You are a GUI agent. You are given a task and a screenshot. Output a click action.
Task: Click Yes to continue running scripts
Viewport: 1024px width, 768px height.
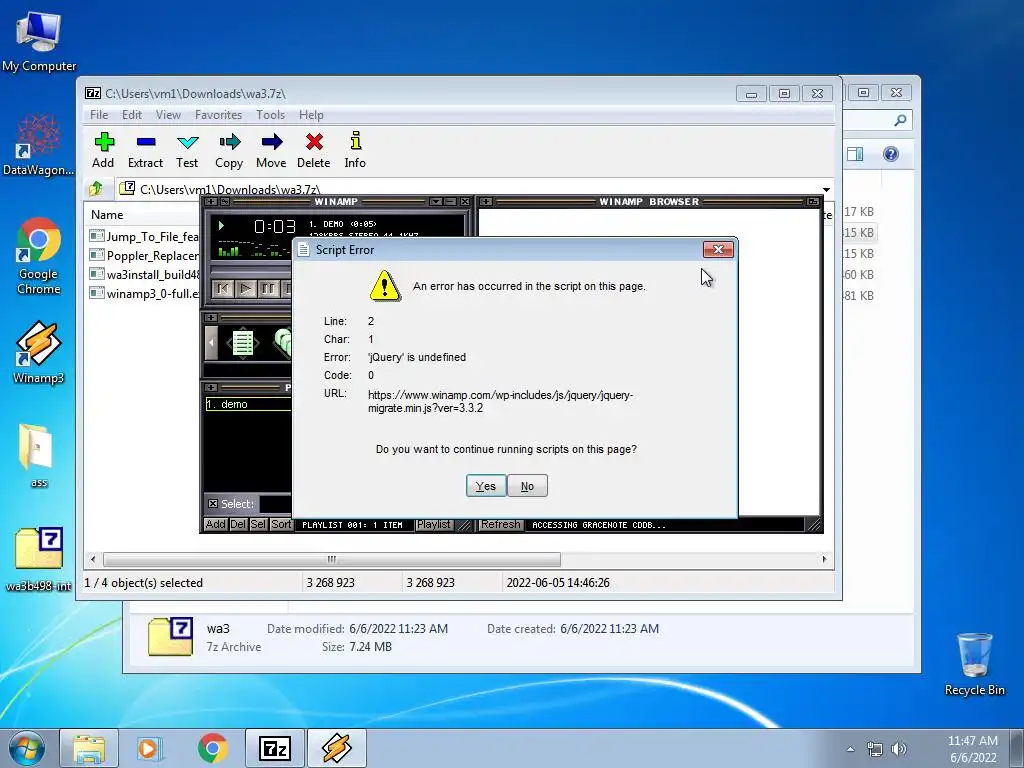pos(486,486)
